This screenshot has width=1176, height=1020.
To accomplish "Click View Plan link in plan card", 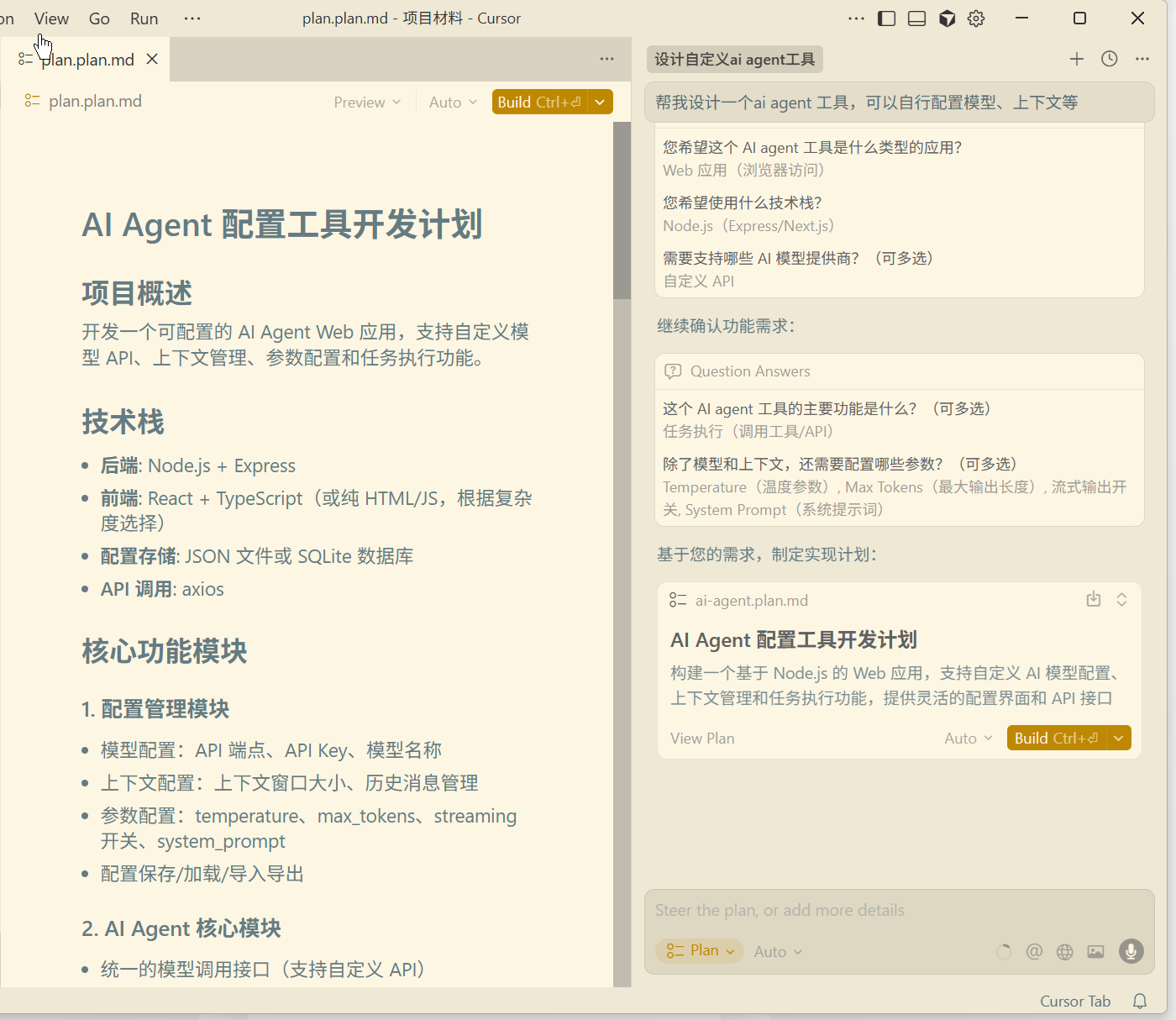I will point(702,739).
